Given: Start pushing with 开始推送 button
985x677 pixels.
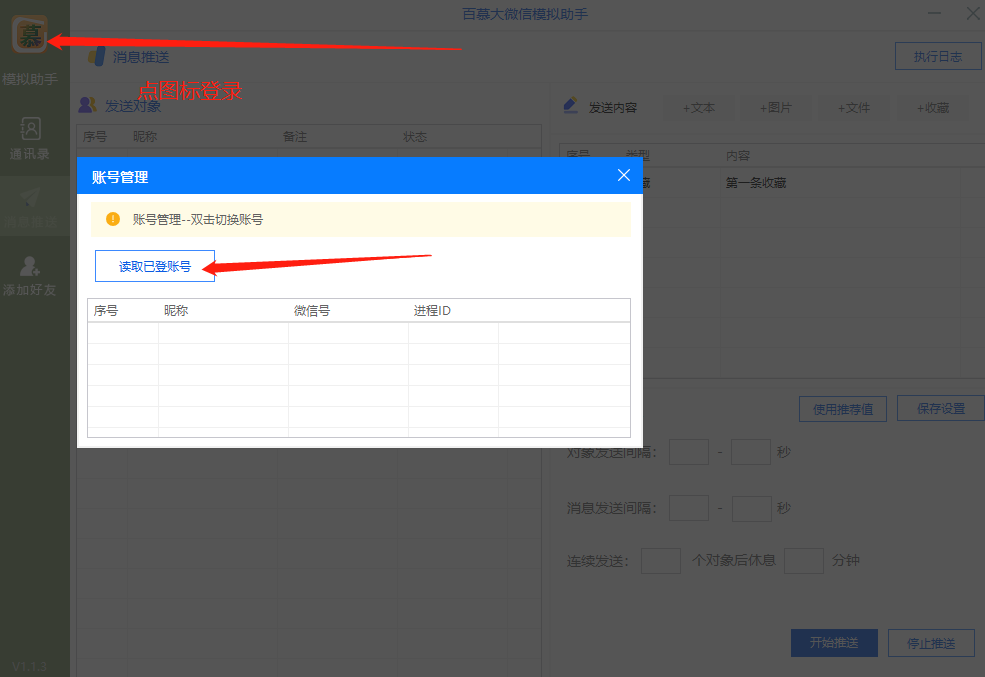Looking at the screenshot, I should coord(834,643).
